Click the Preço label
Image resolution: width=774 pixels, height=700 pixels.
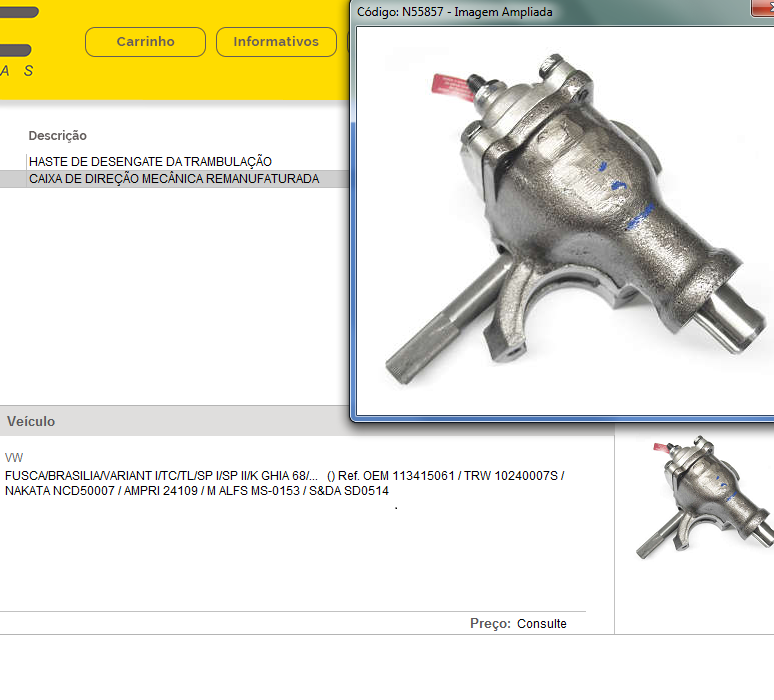point(490,624)
